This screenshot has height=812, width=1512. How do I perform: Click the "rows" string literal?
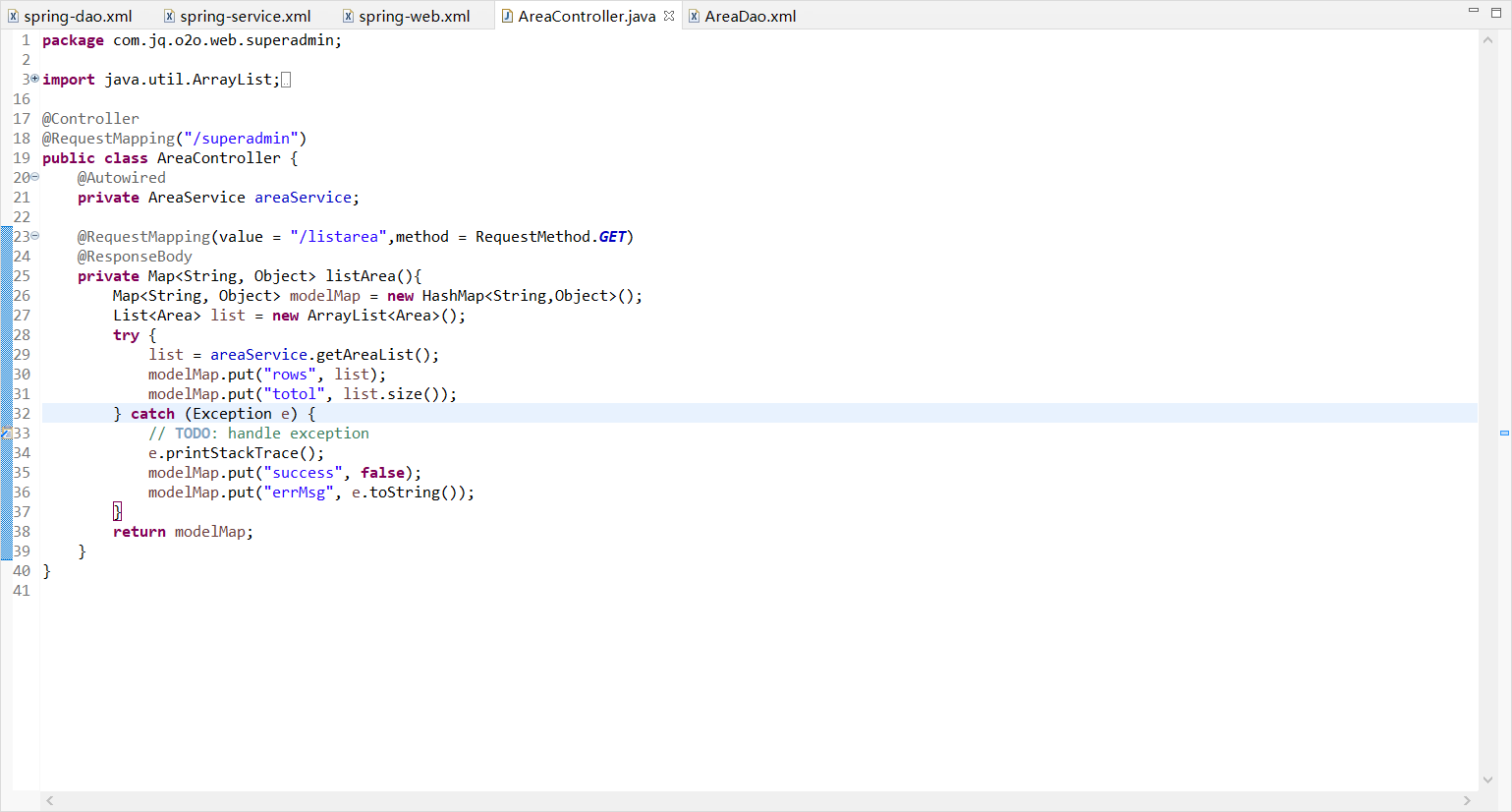click(290, 375)
